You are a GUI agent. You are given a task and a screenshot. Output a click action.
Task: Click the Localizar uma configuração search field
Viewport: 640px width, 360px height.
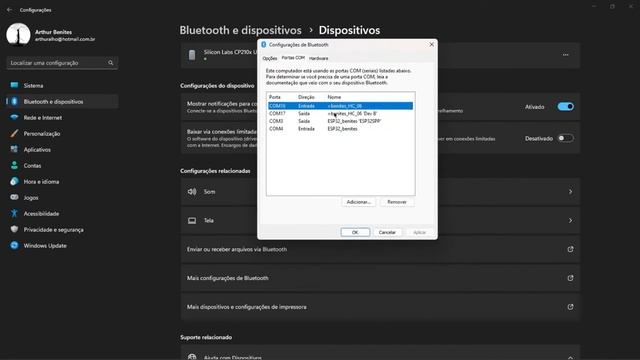coord(62,63)
